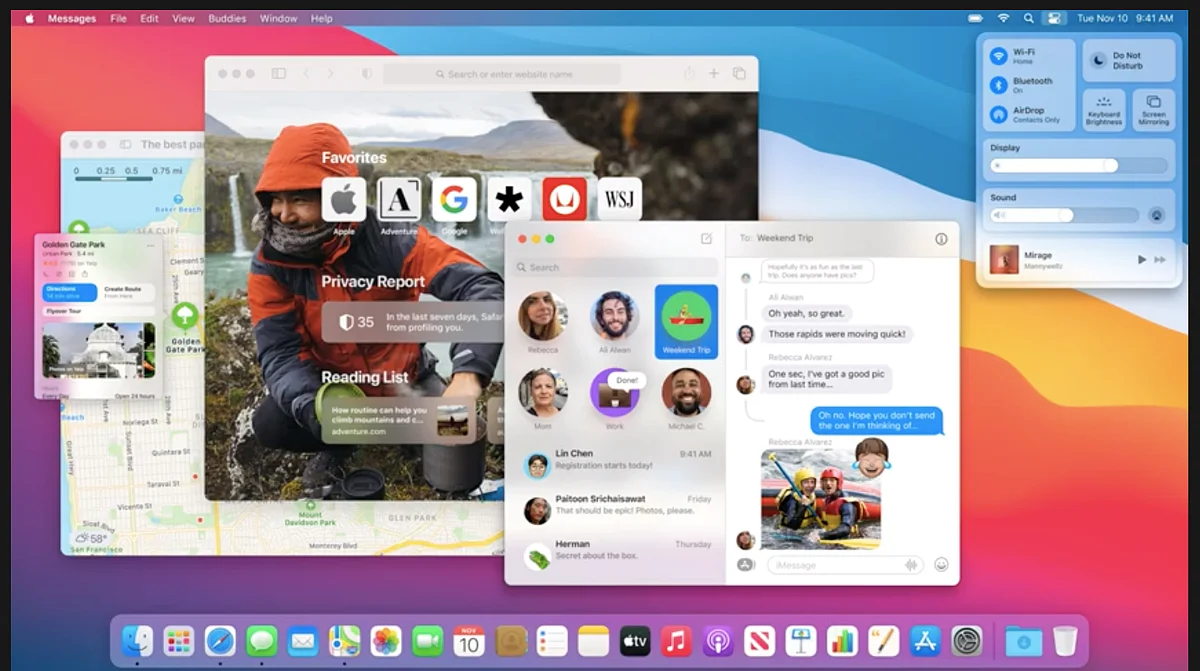This screenshot has width=1200, height=671.
Task: Toggle Screen Mirroring in Control Center
Action: tap(1153, 110)
